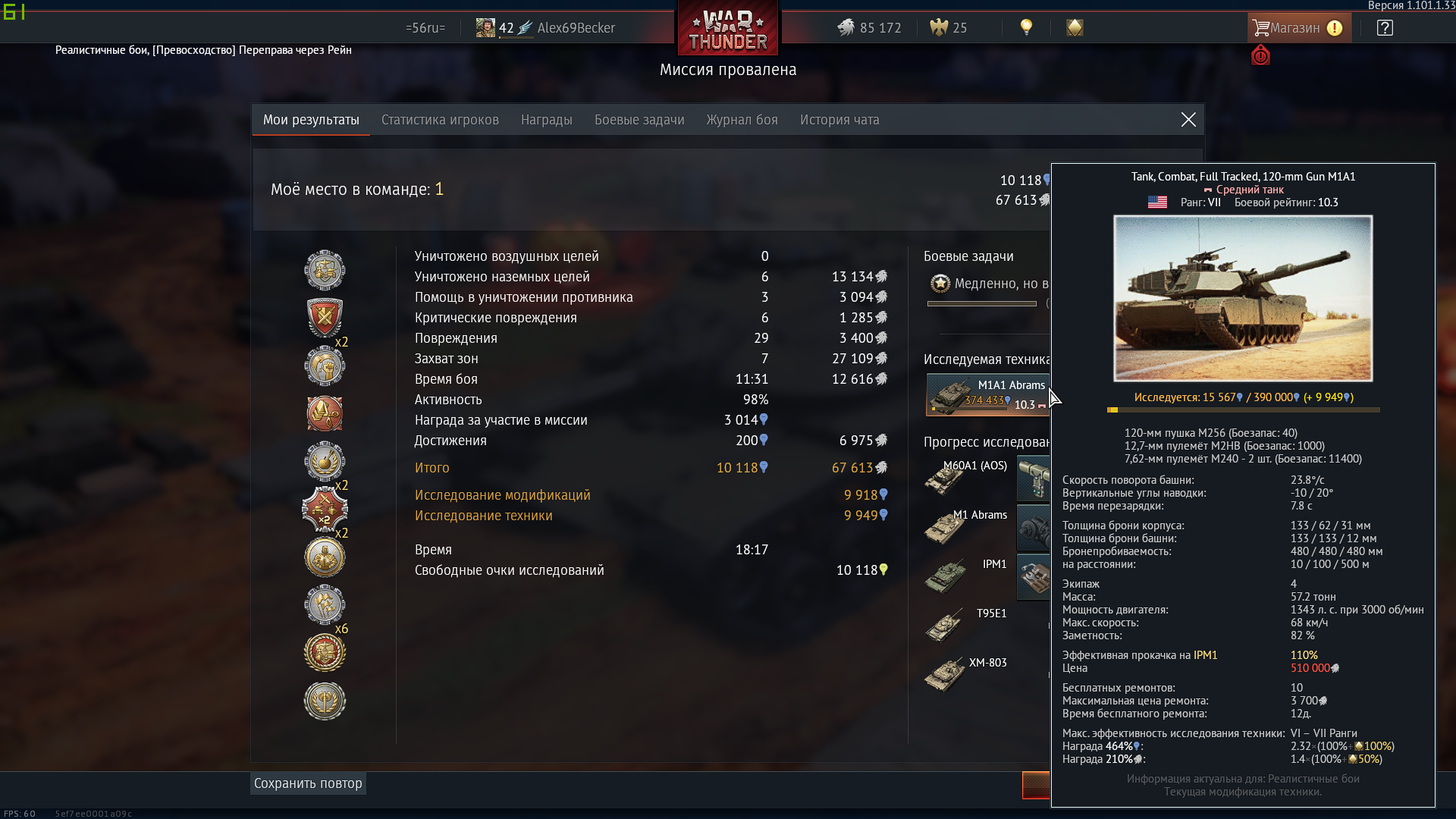
Task: Open the История чата tab
Action: click(839, 120)
